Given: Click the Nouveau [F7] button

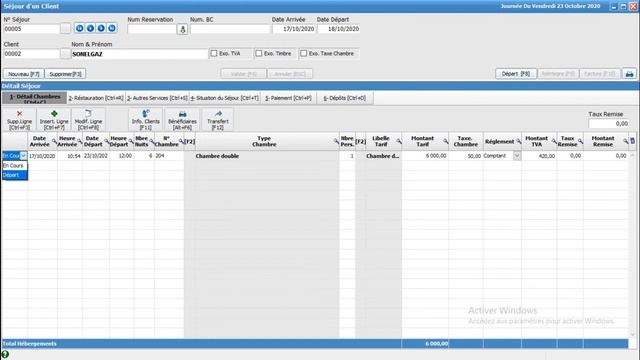Looking at the screenshot, I should (x=24, y=74).
